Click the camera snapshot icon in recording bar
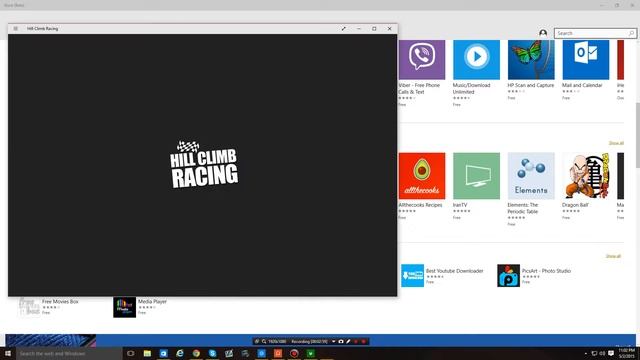 [x=341, y=341]
